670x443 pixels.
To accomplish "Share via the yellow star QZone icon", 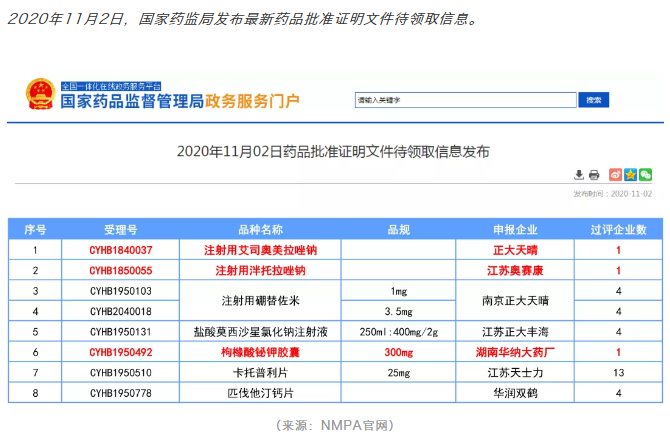I will (630, 175).
